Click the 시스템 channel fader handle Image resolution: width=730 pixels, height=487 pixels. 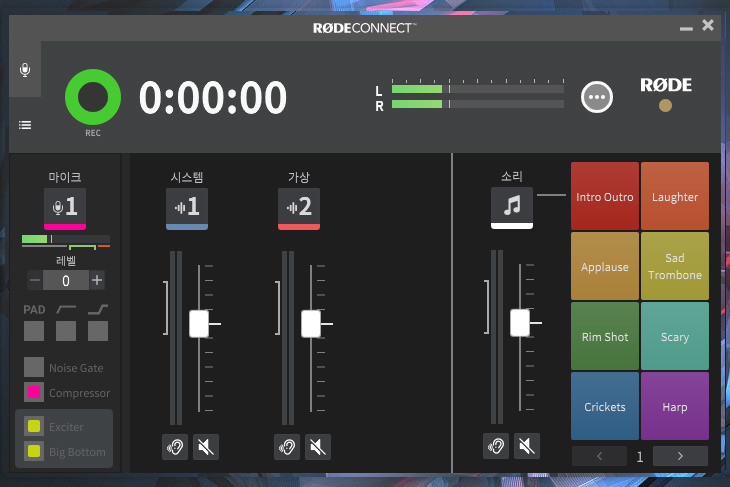tap(199, 324)
